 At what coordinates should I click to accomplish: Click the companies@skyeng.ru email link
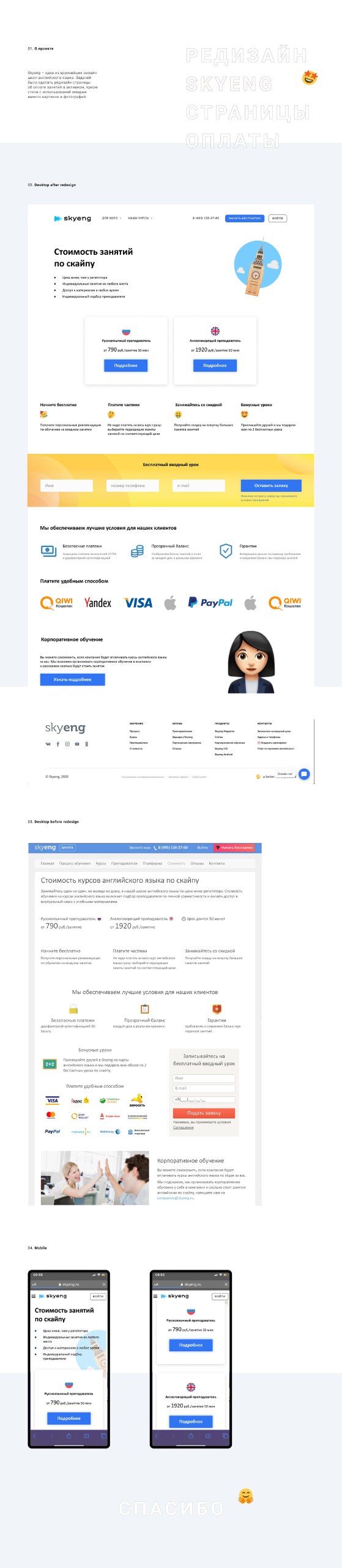click(x=176, y=1197)
